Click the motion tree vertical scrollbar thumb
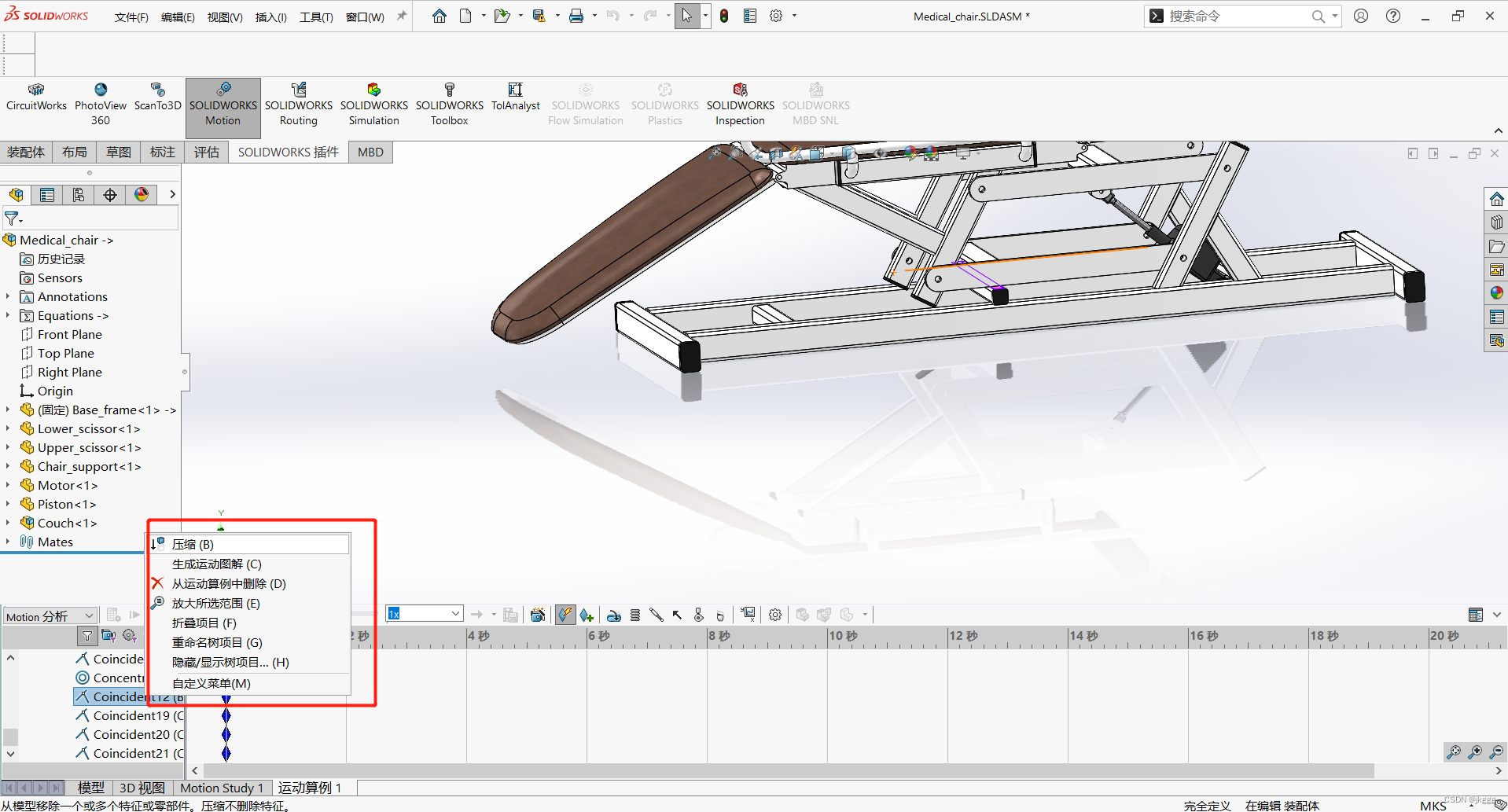1508x812 pixels. [10, 737]
